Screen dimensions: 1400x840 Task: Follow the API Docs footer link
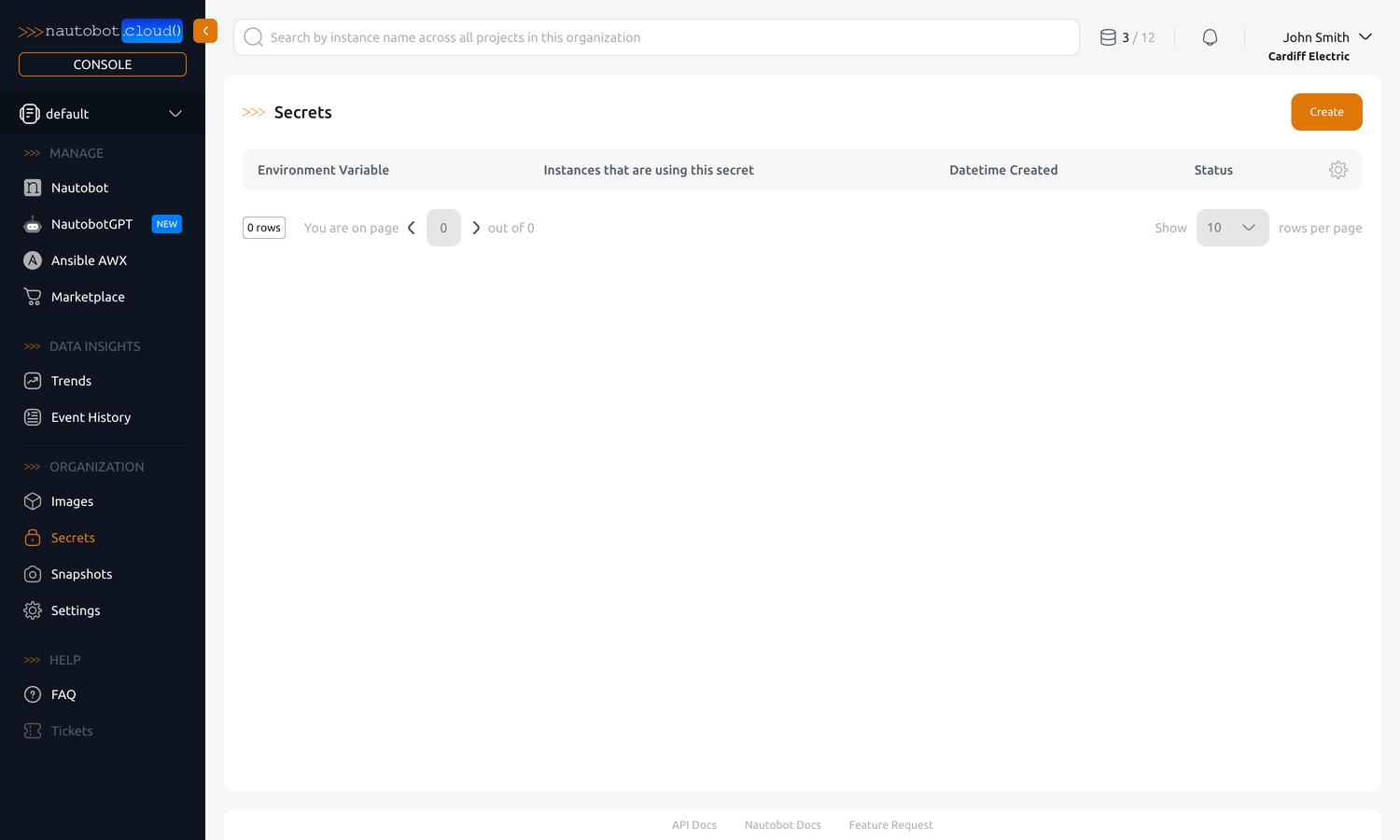point(693,825)
